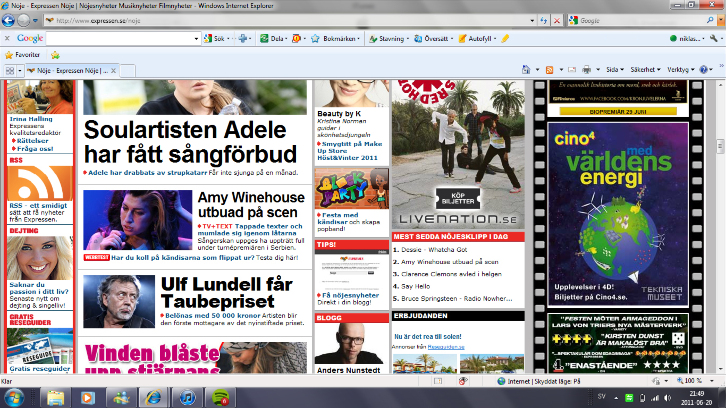Open the Clarence Clemons avled i helgen clip
Screen dimensions: 726x408
[x=451, y=274]
